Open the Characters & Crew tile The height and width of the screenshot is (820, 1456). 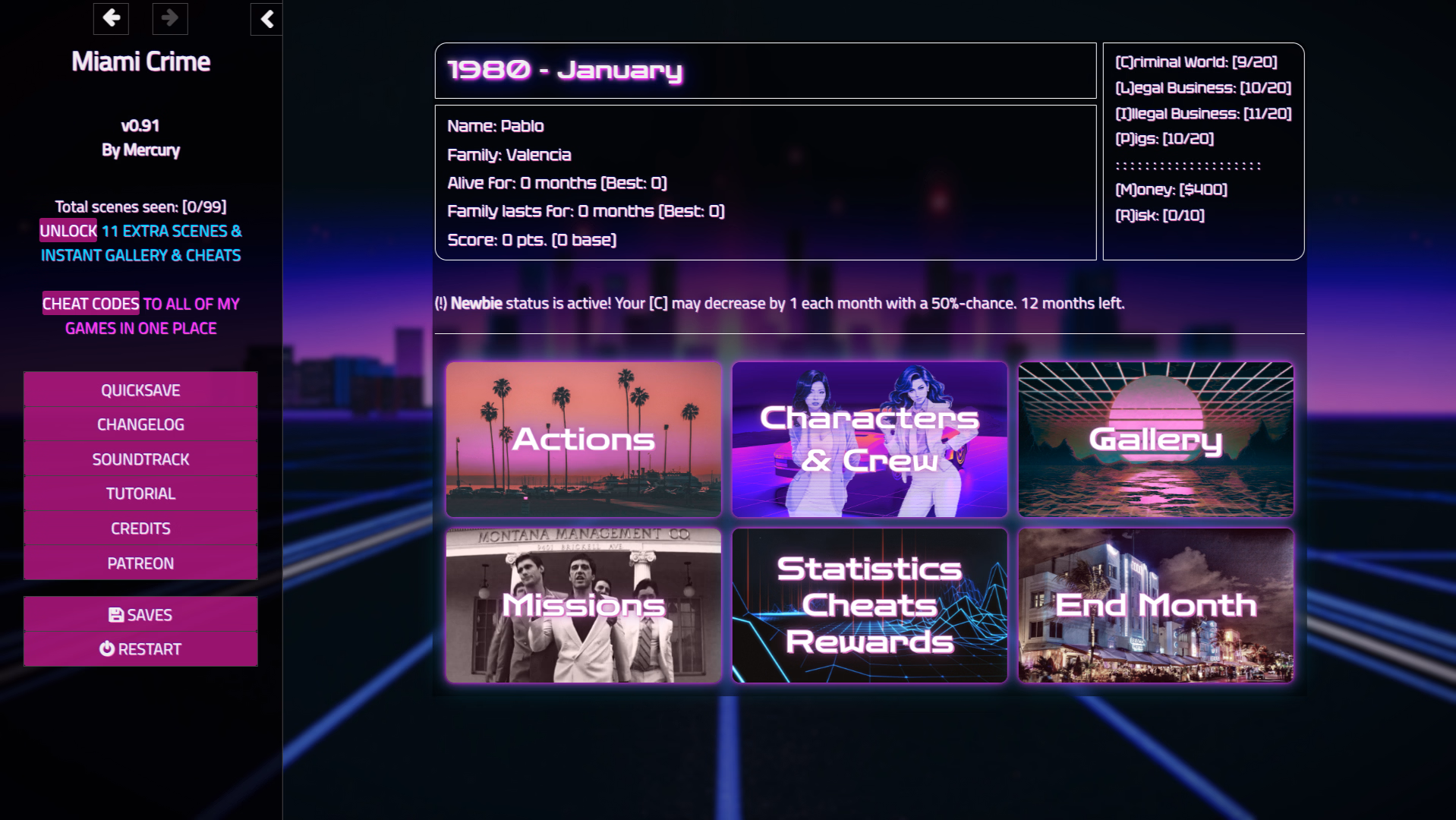pos(869,440)
